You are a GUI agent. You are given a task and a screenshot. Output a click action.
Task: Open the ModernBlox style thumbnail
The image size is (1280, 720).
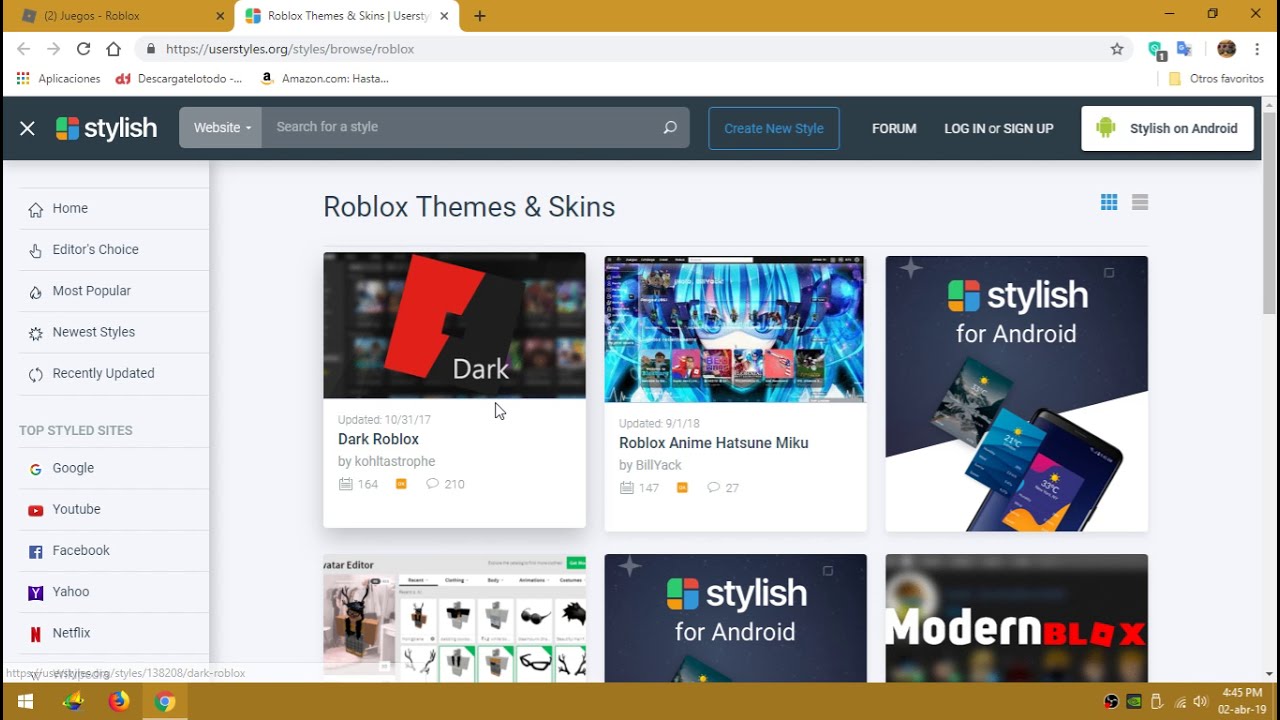pos(1016,618)
